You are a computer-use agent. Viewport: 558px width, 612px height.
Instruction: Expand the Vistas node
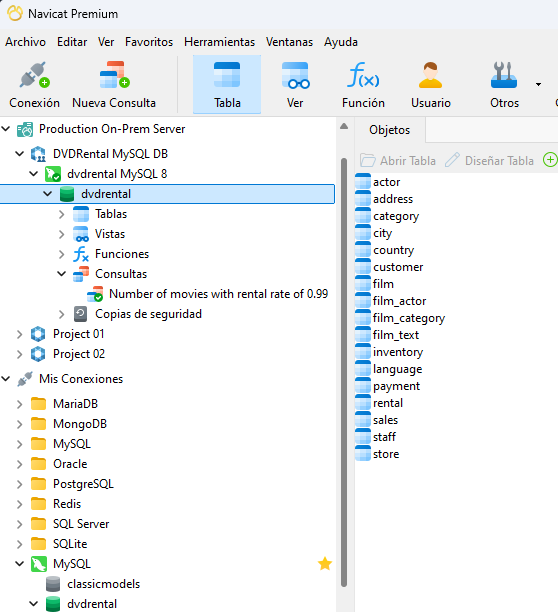point(61,234)
